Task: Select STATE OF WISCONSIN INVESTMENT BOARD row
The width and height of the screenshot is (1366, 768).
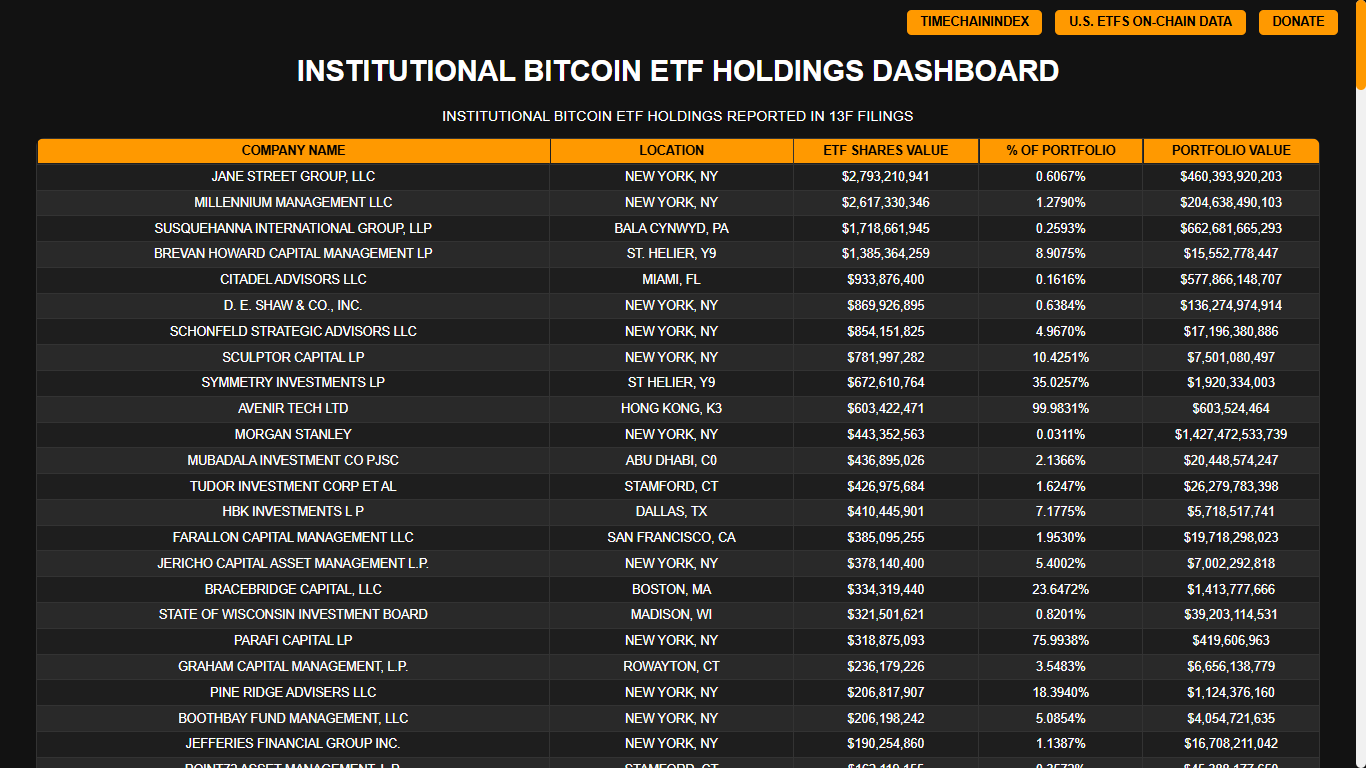Action: click(x=293, y=614)
